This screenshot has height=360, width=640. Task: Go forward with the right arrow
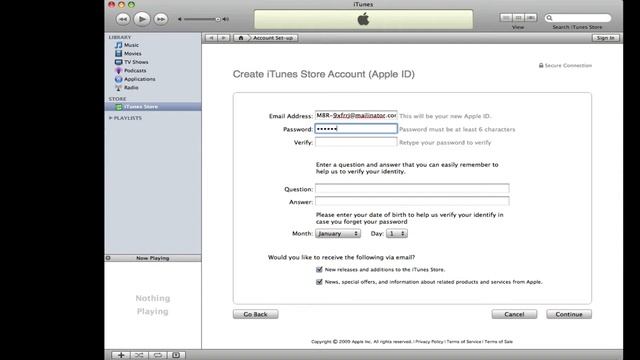[224, 38]
